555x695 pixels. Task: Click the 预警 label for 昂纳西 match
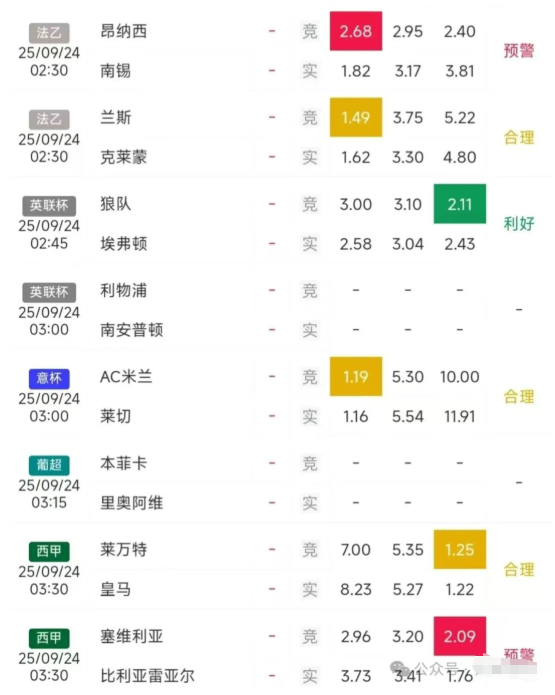point(519,51)
